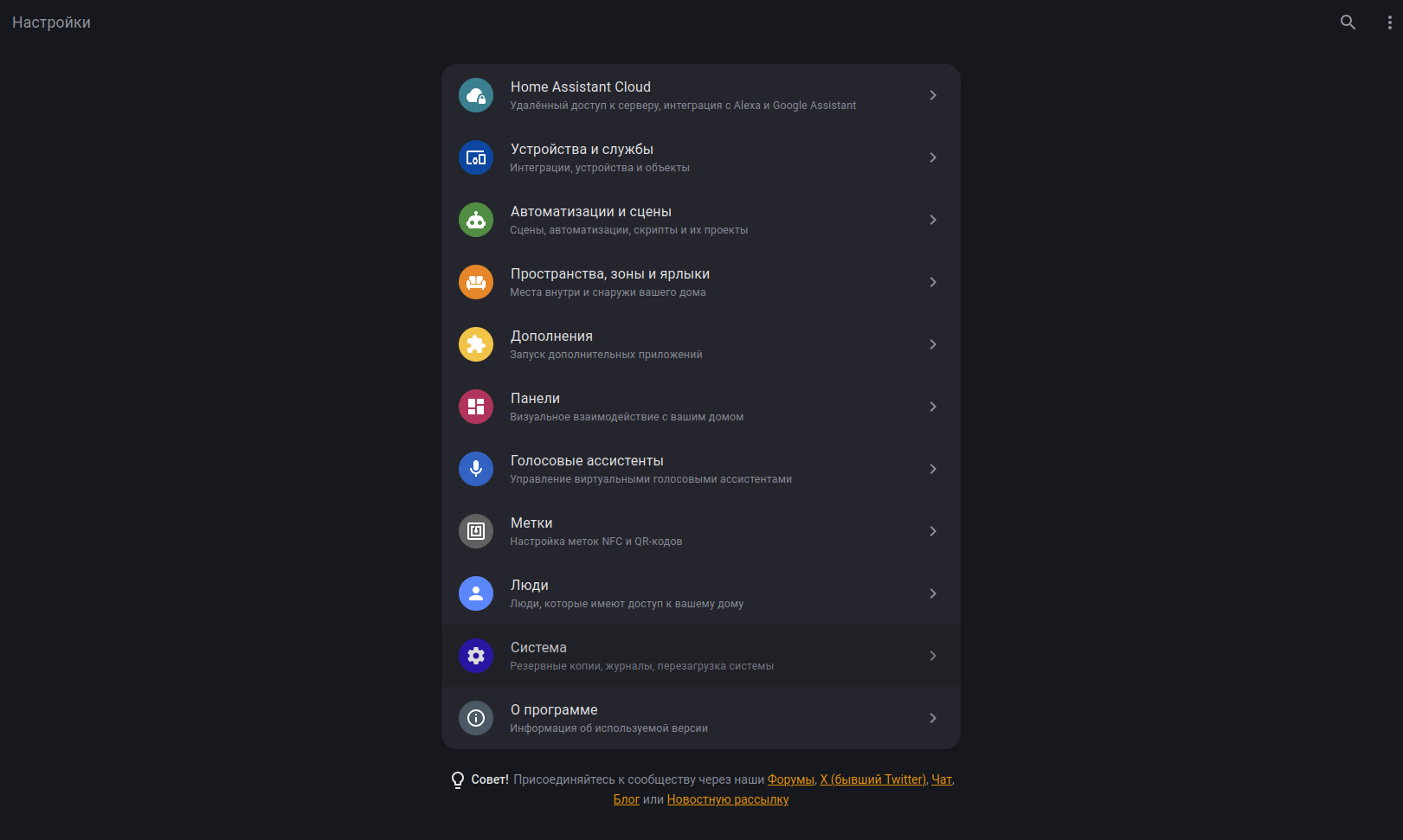Viewport: 1403px width, 840px height.
Task: Open the X (бывший Twitter) link
Action: pyautogui.click(x=873, y=779)
